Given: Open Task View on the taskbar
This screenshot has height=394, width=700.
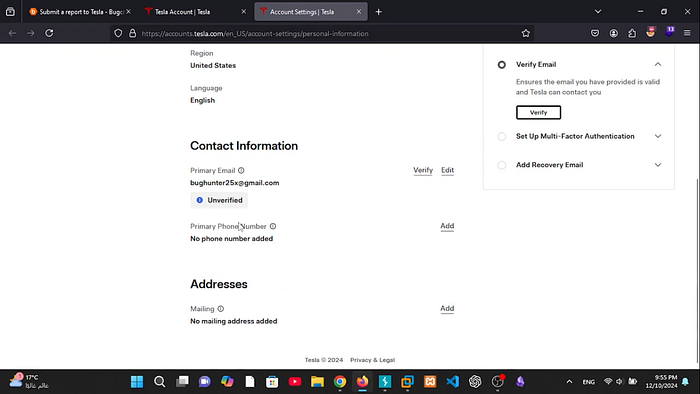Looking at the screenshot, I should [182, 382].
